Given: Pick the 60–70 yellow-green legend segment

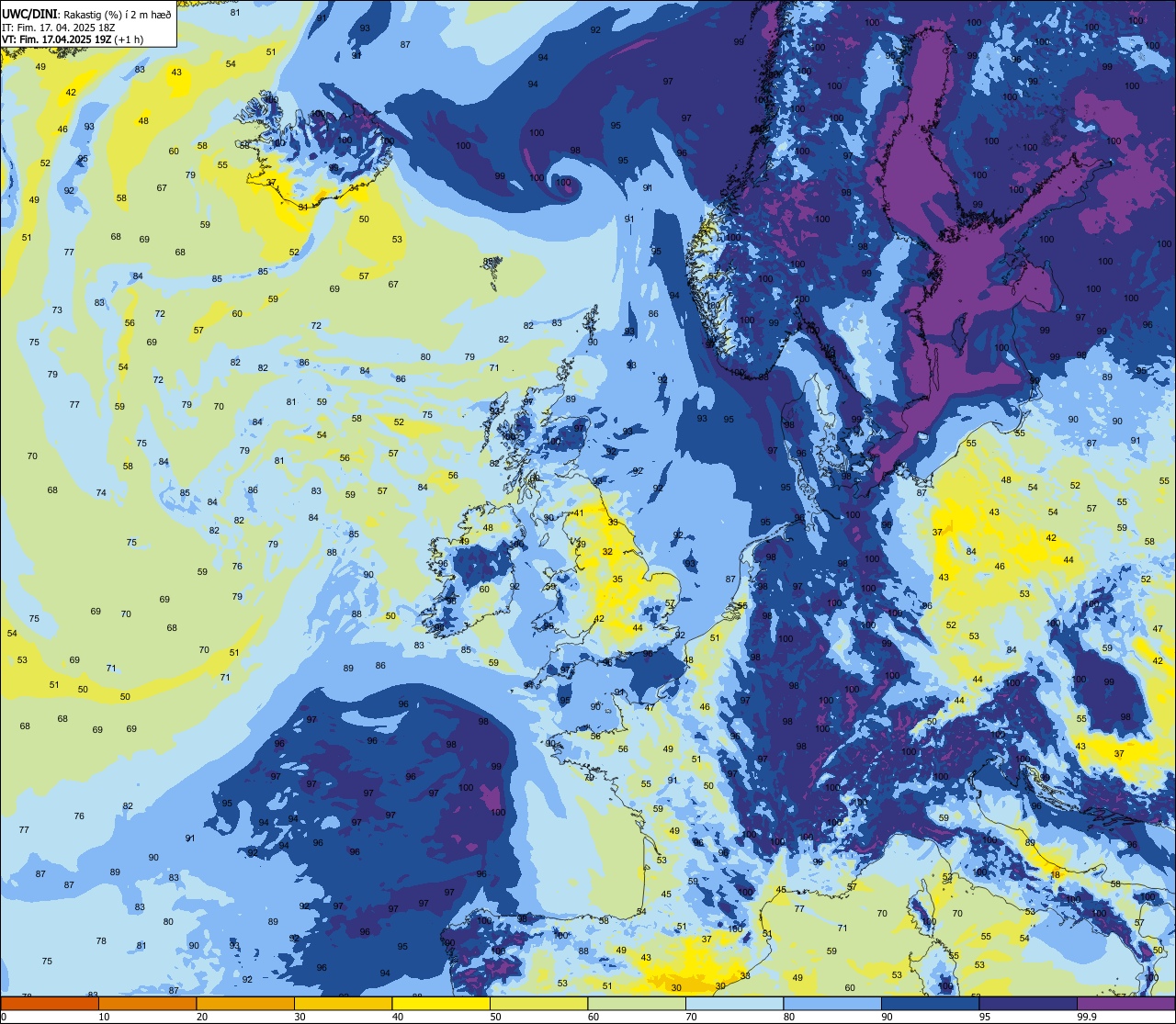Looking at the screenshot, I should (x=637, y=1004).
